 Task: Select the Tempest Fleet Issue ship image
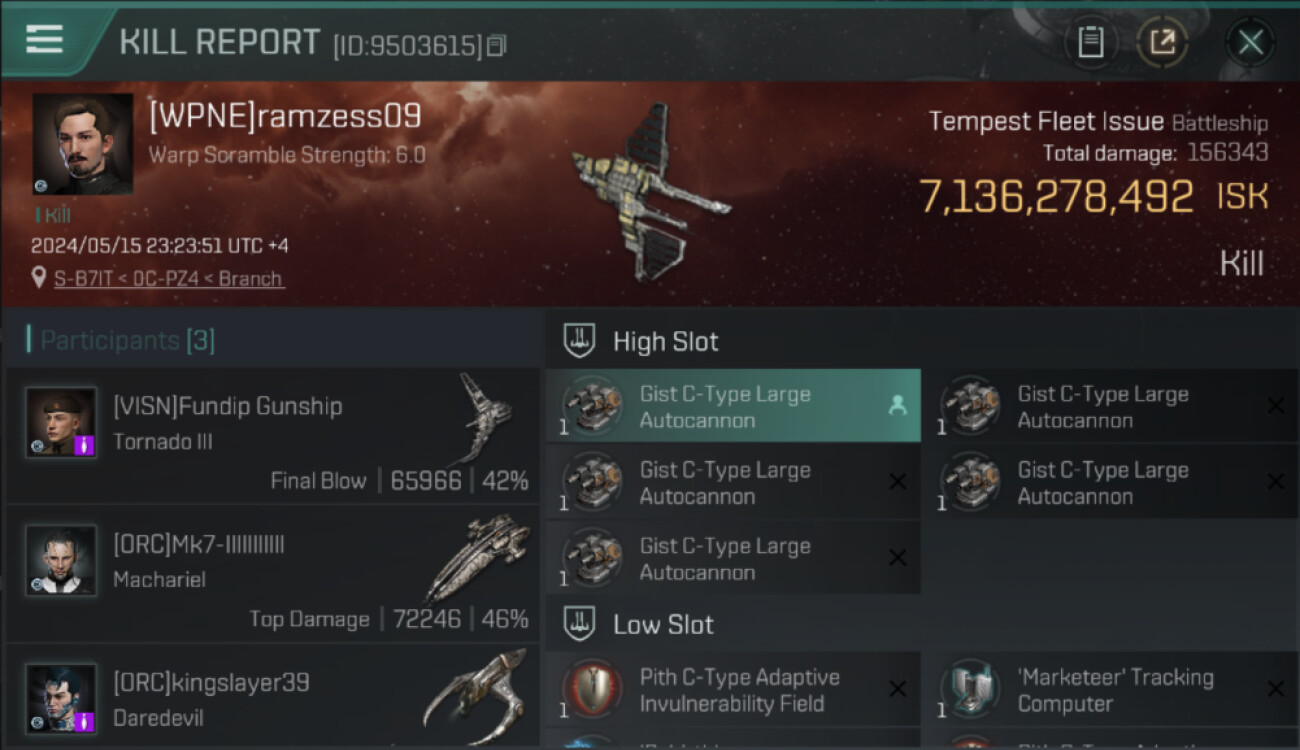point(652,193)
